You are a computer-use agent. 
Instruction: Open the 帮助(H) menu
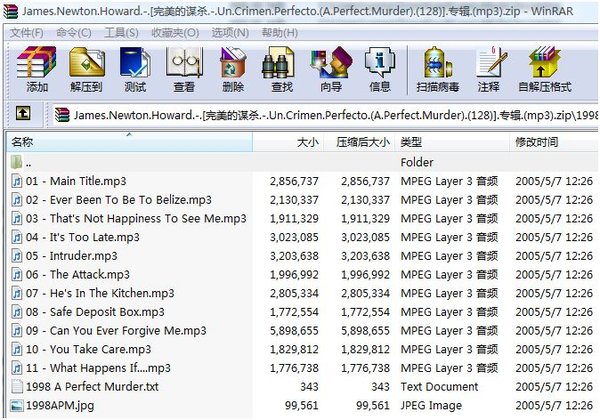pos(280,33)
